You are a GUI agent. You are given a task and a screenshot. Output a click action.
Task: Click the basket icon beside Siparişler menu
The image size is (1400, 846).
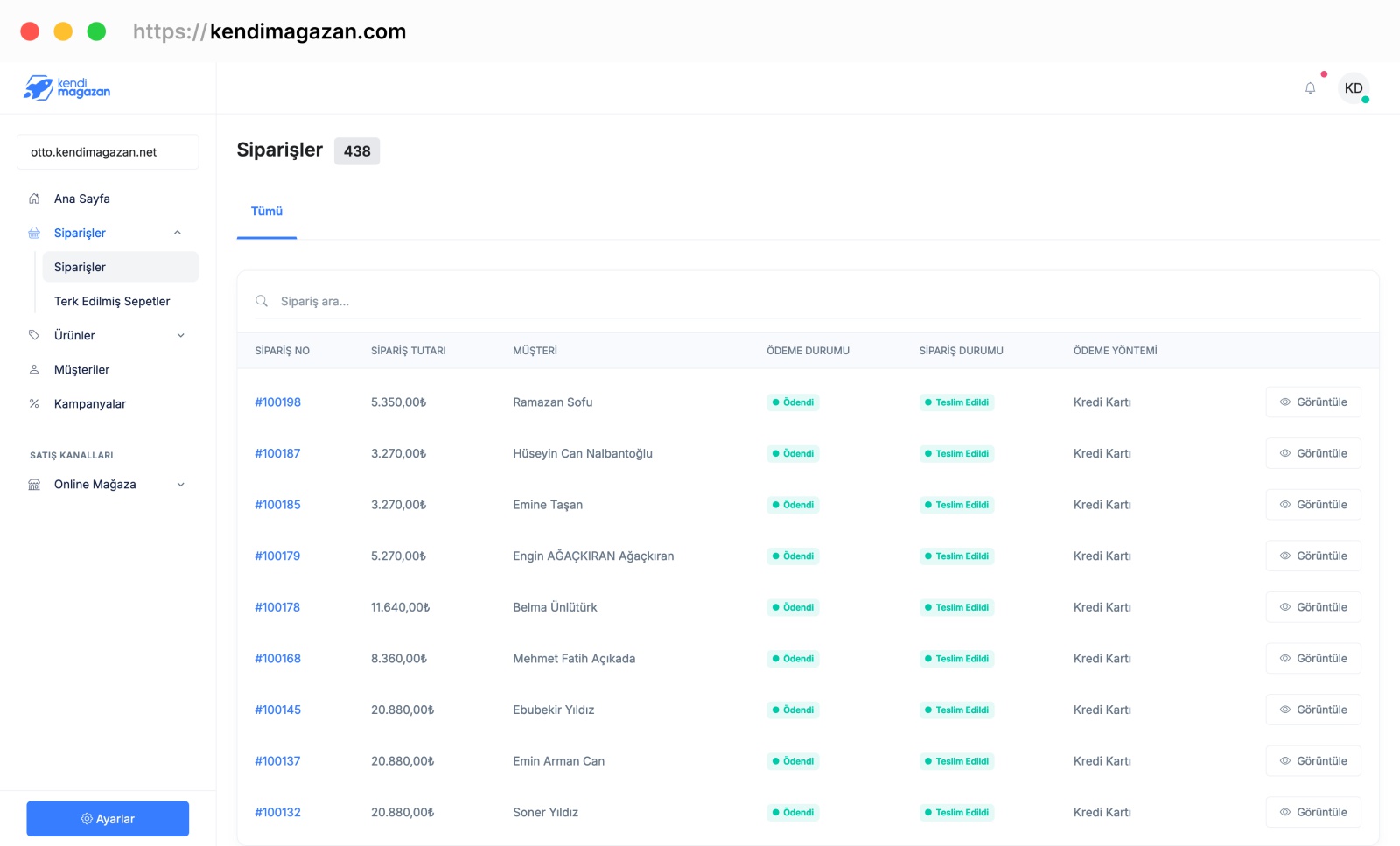(x=34, y=233)
